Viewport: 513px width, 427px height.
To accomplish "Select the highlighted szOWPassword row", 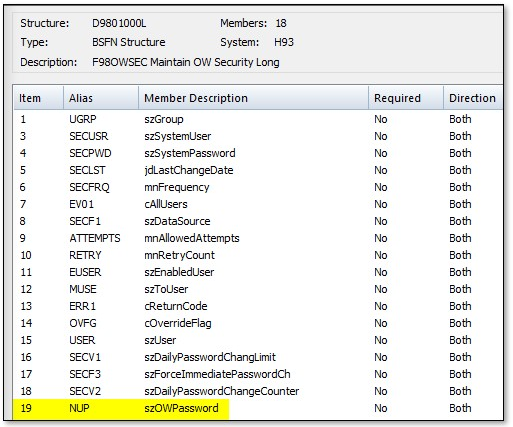I will point(258,408).
